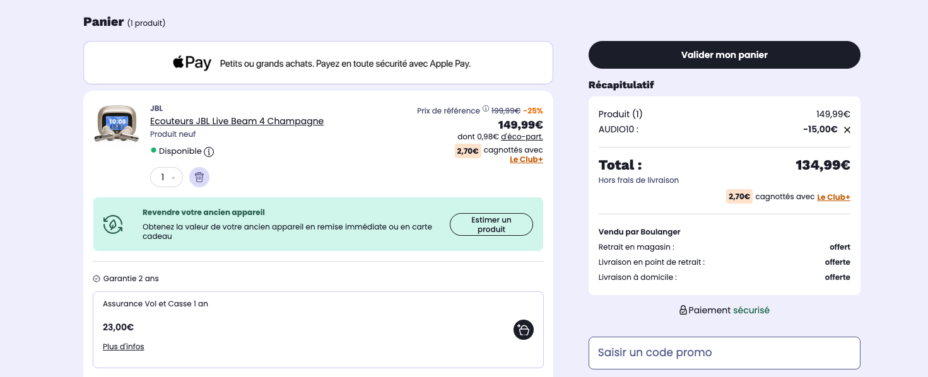Click the checkmark icon beside Garantie 2 ans
Screen dimensions: 928x377
click(96, 279)
